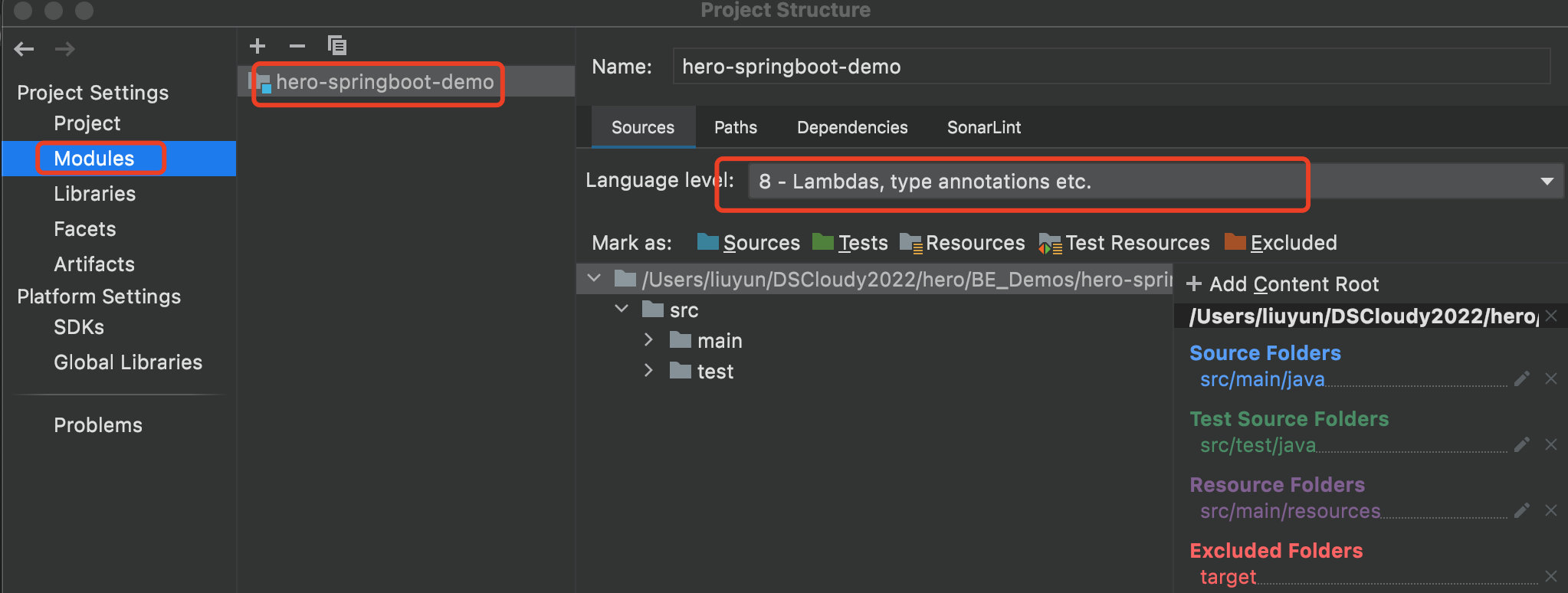Open Artifacts settings

94,264
